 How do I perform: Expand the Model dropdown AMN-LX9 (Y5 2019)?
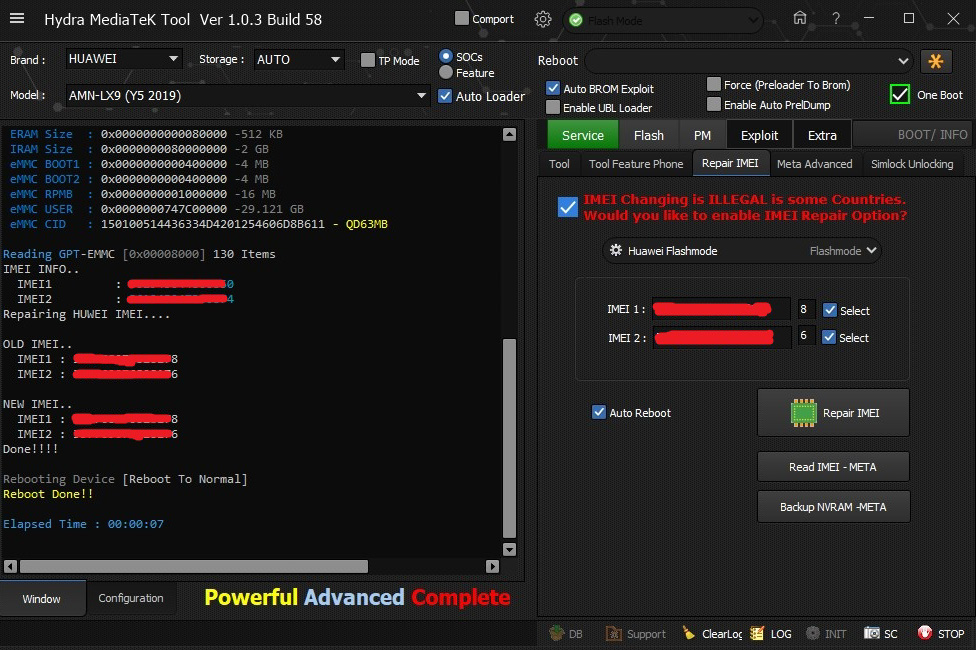pyautogui.click(x=248, y=96)
